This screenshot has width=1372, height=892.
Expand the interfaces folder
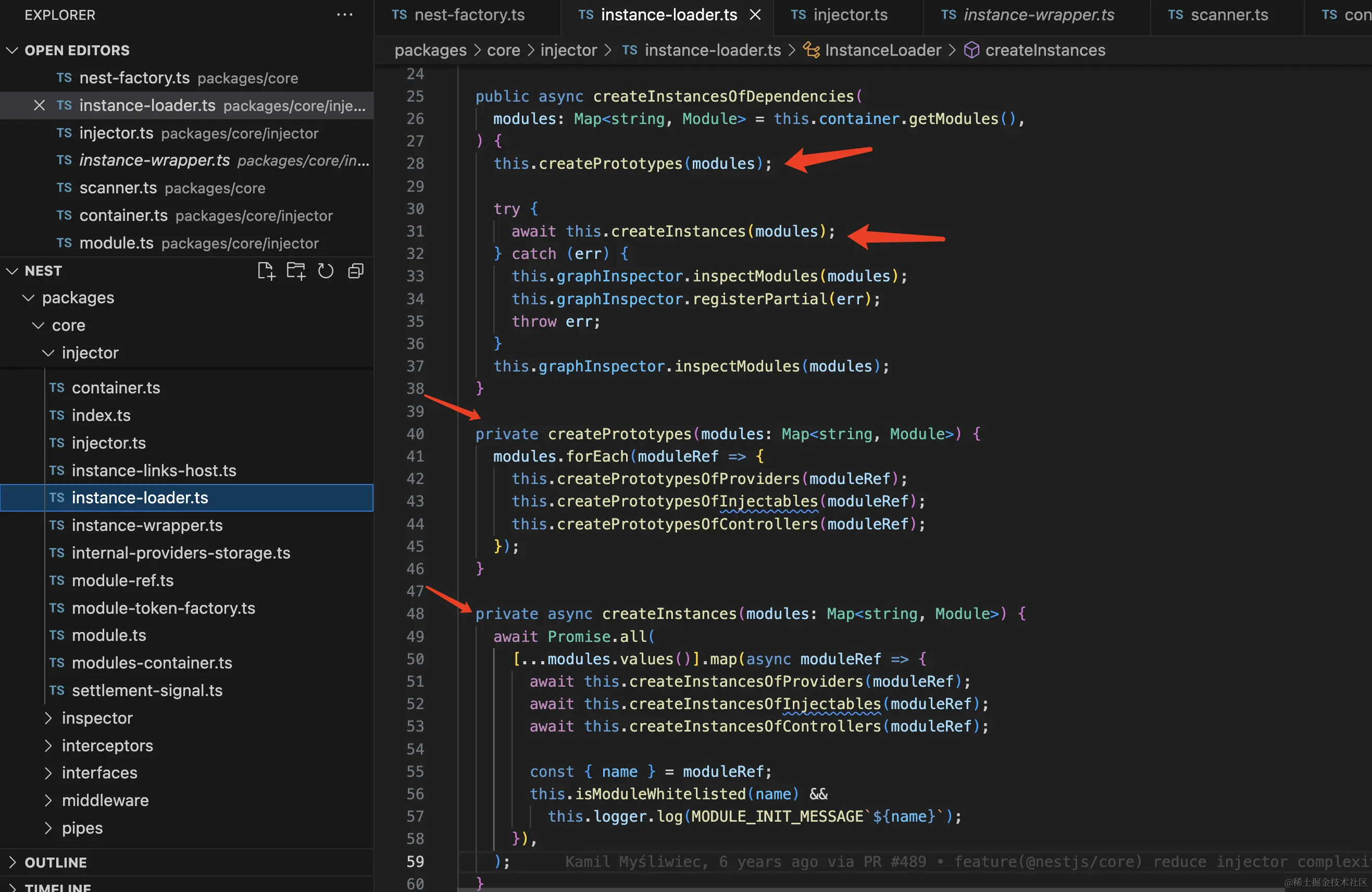48,773
